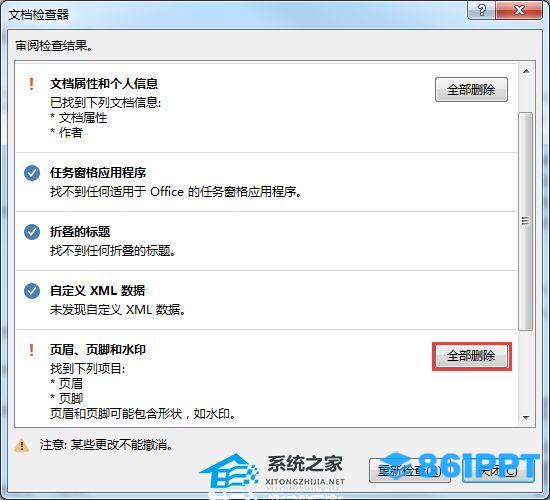
Task: Select the 任务窗格应用程序 heading
Action: point(98,173)
